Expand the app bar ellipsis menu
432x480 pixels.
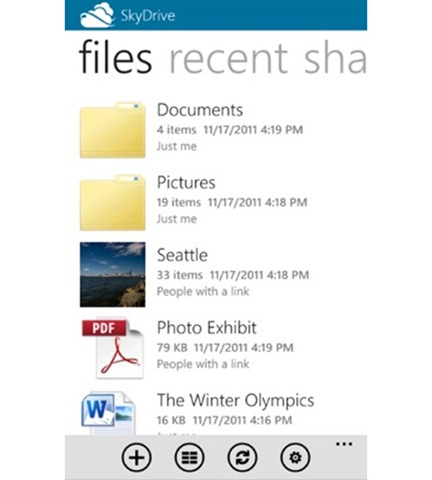[x=344, y=444]
